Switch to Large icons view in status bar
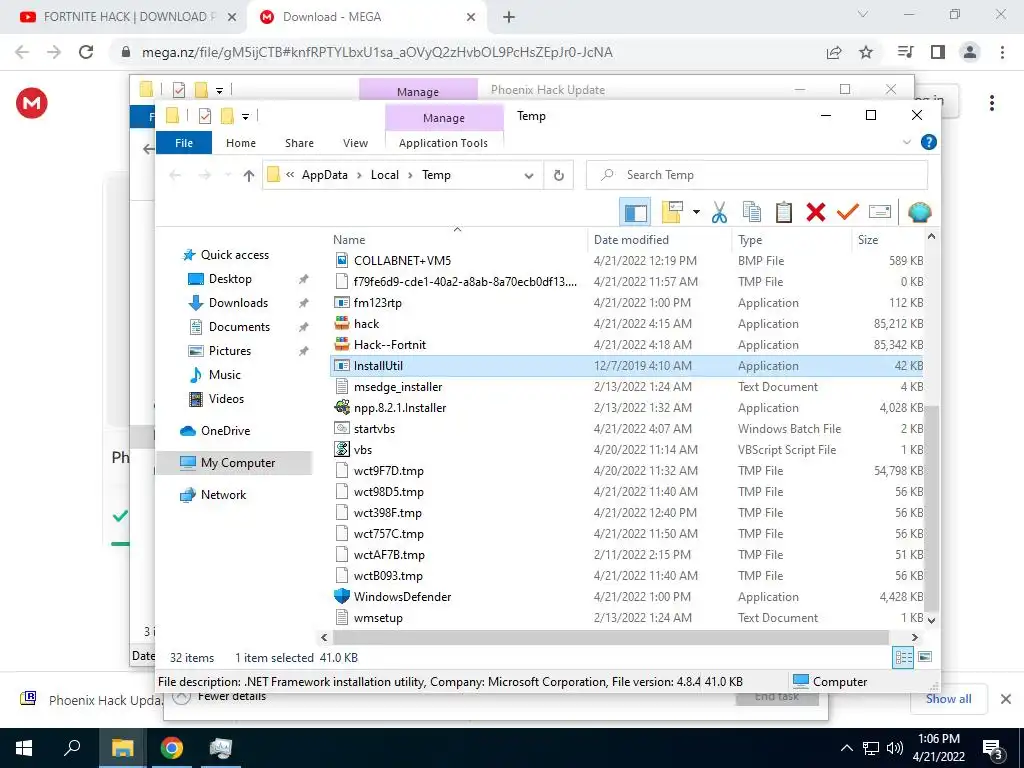This screenshot has height=768, width=1024. coord(925,657)
